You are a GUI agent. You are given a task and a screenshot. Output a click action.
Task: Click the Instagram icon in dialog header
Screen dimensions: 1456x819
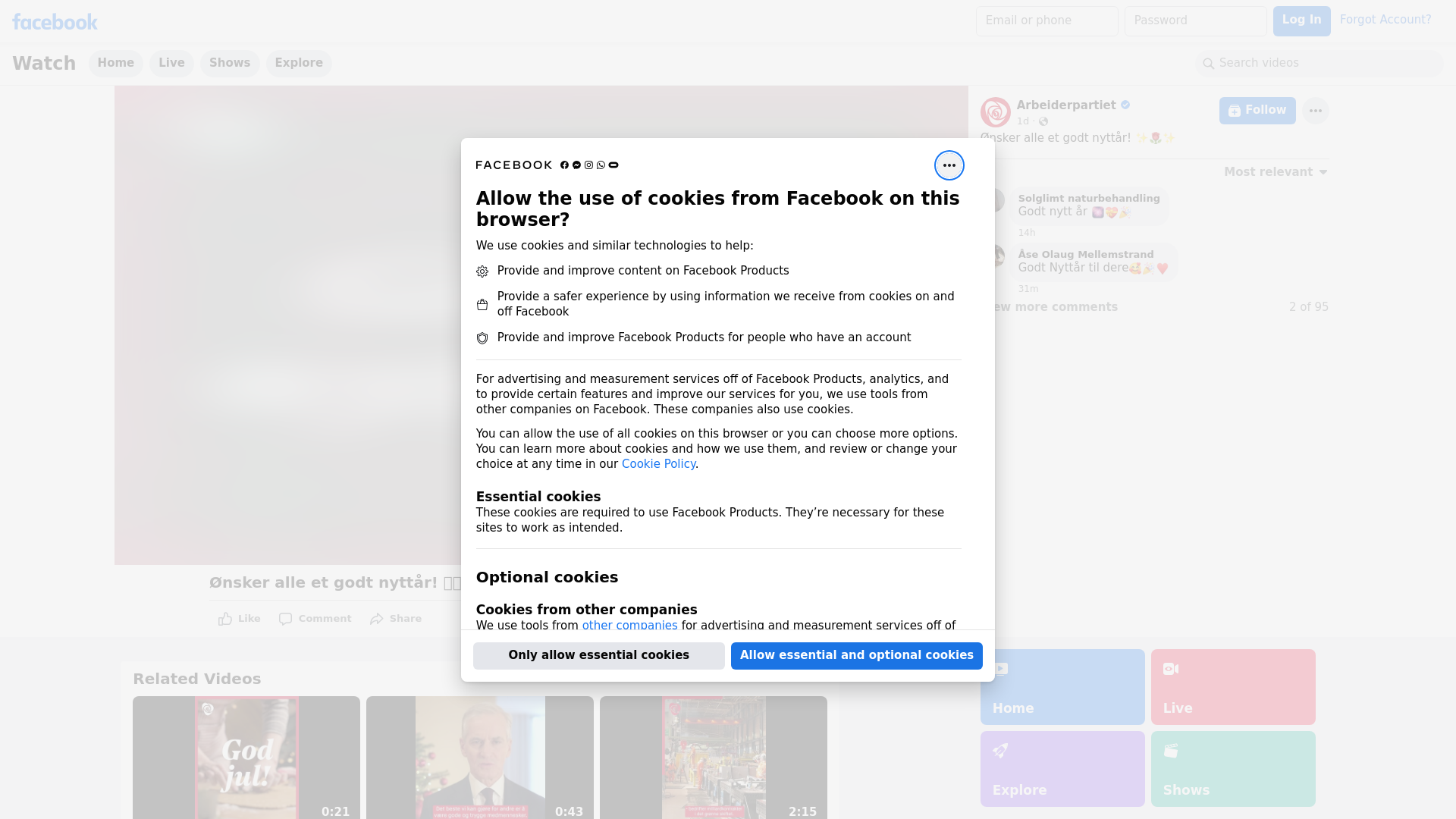pyautogui.click(x=588, y=165)
